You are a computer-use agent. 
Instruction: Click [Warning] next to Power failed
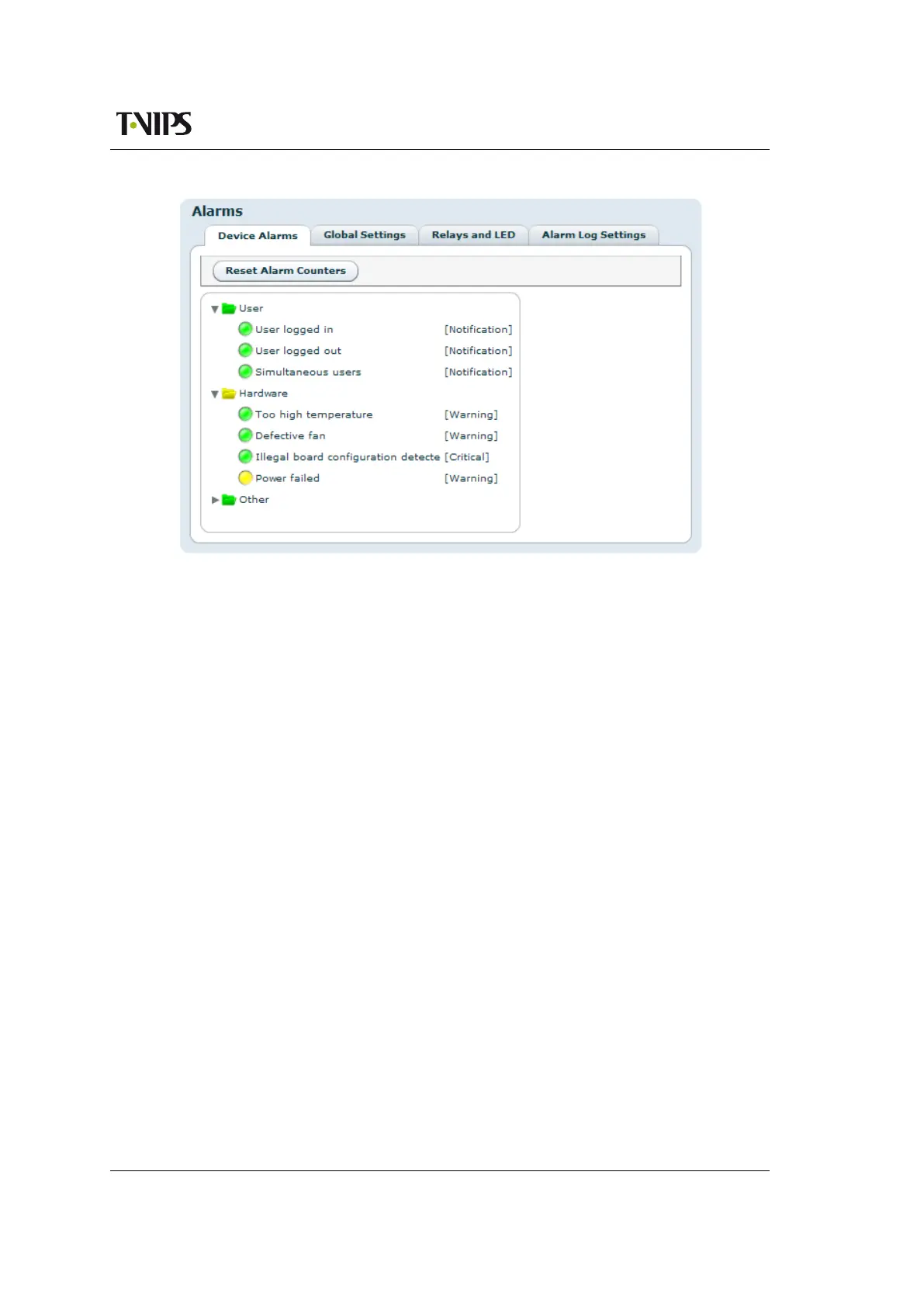471,478
